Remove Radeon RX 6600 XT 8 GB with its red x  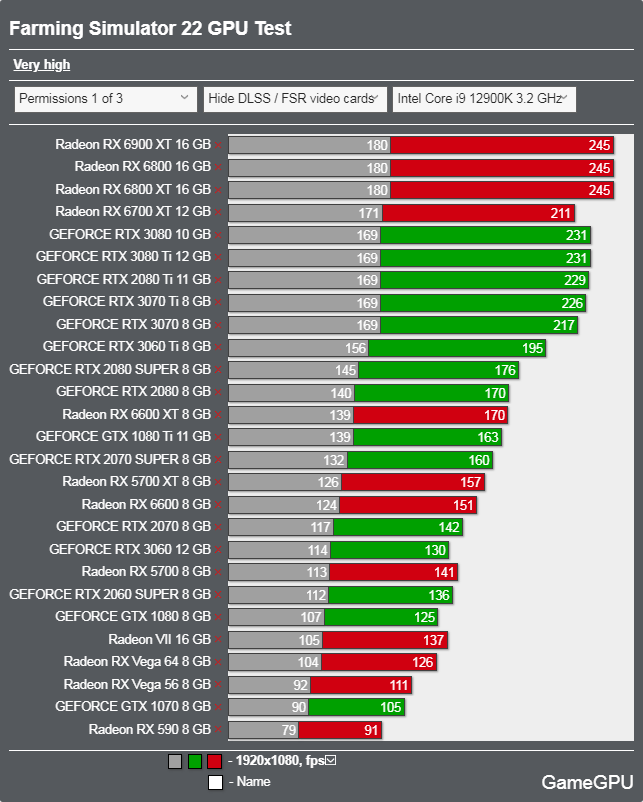point(218,415)
